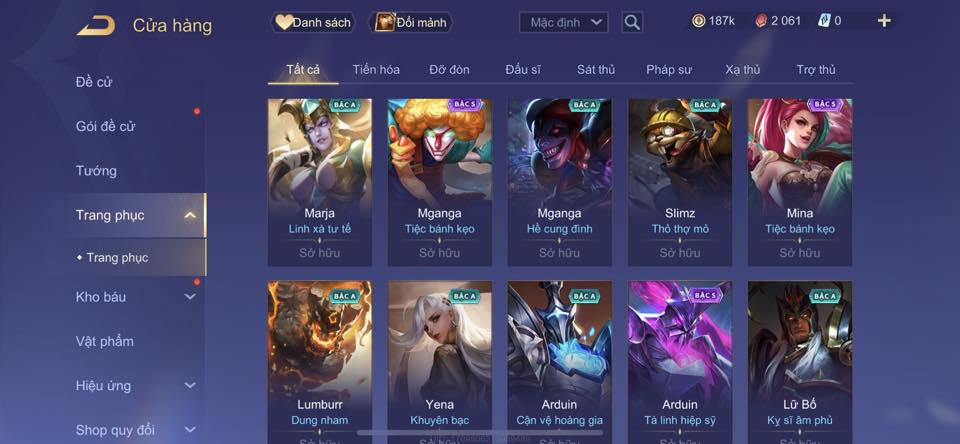The height and width of the screenshot is (444, 960).
Task: Click the golden back arrow icon
Action: (96, 26)
